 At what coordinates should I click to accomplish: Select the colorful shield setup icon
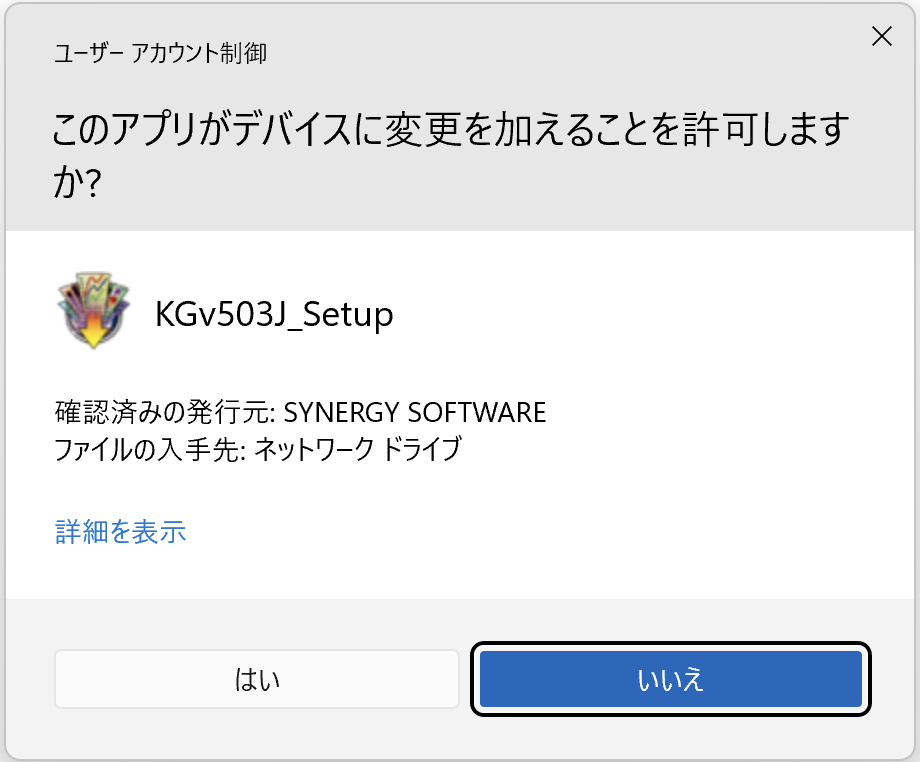[94, 314]
